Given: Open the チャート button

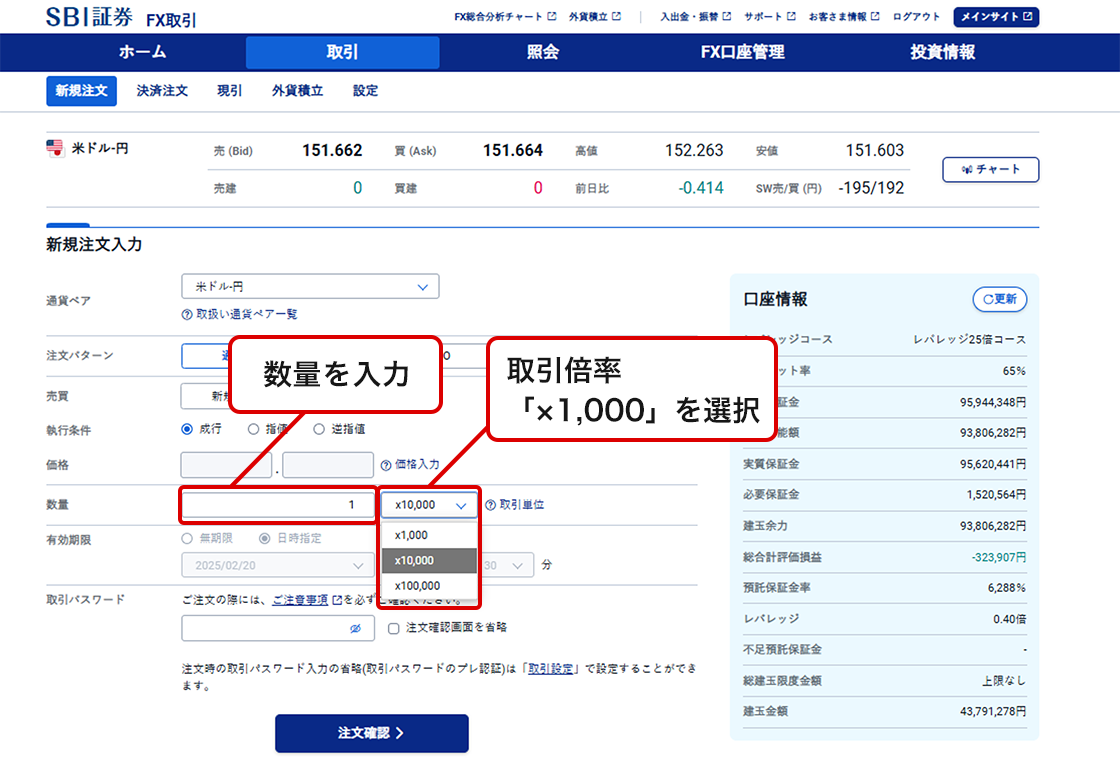Looking at the screenshot, I should [x=990, y=169].
